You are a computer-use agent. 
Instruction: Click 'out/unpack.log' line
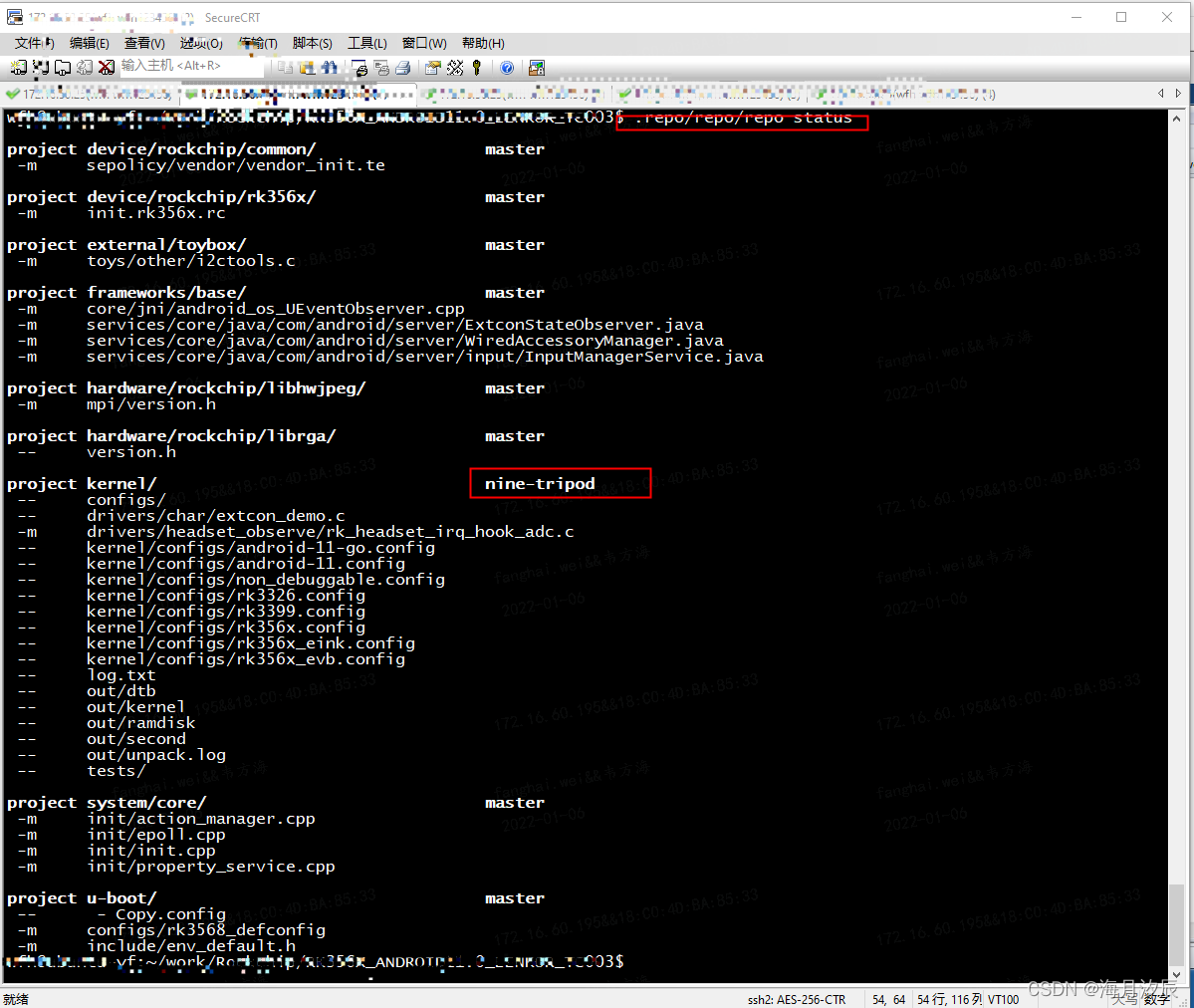156,755
